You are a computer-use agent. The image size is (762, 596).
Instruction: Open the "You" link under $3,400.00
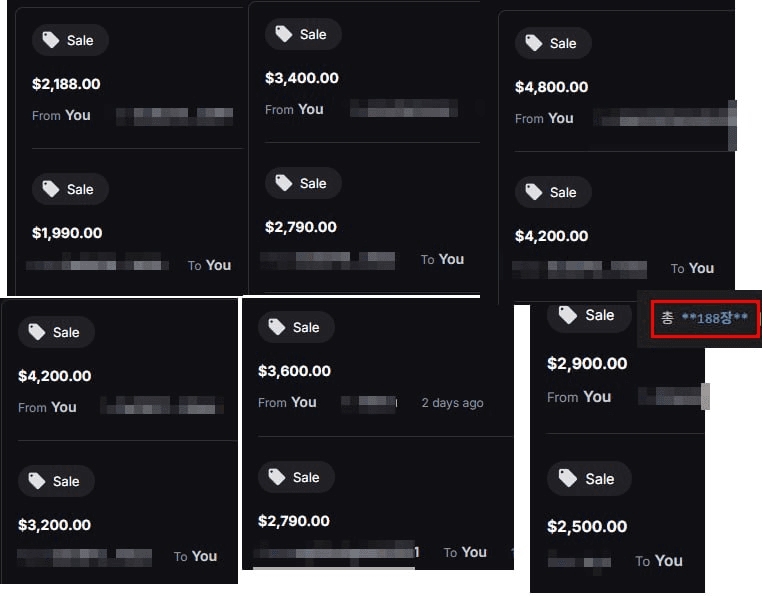pos(311,109)
